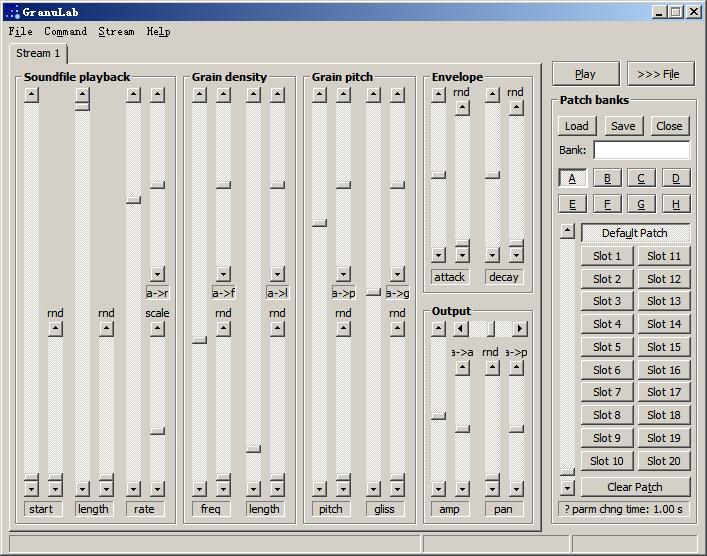The height and width of the screenshot is (556, 707).
Task: Toggle the a->f button in Grain density
Action: 223,293
